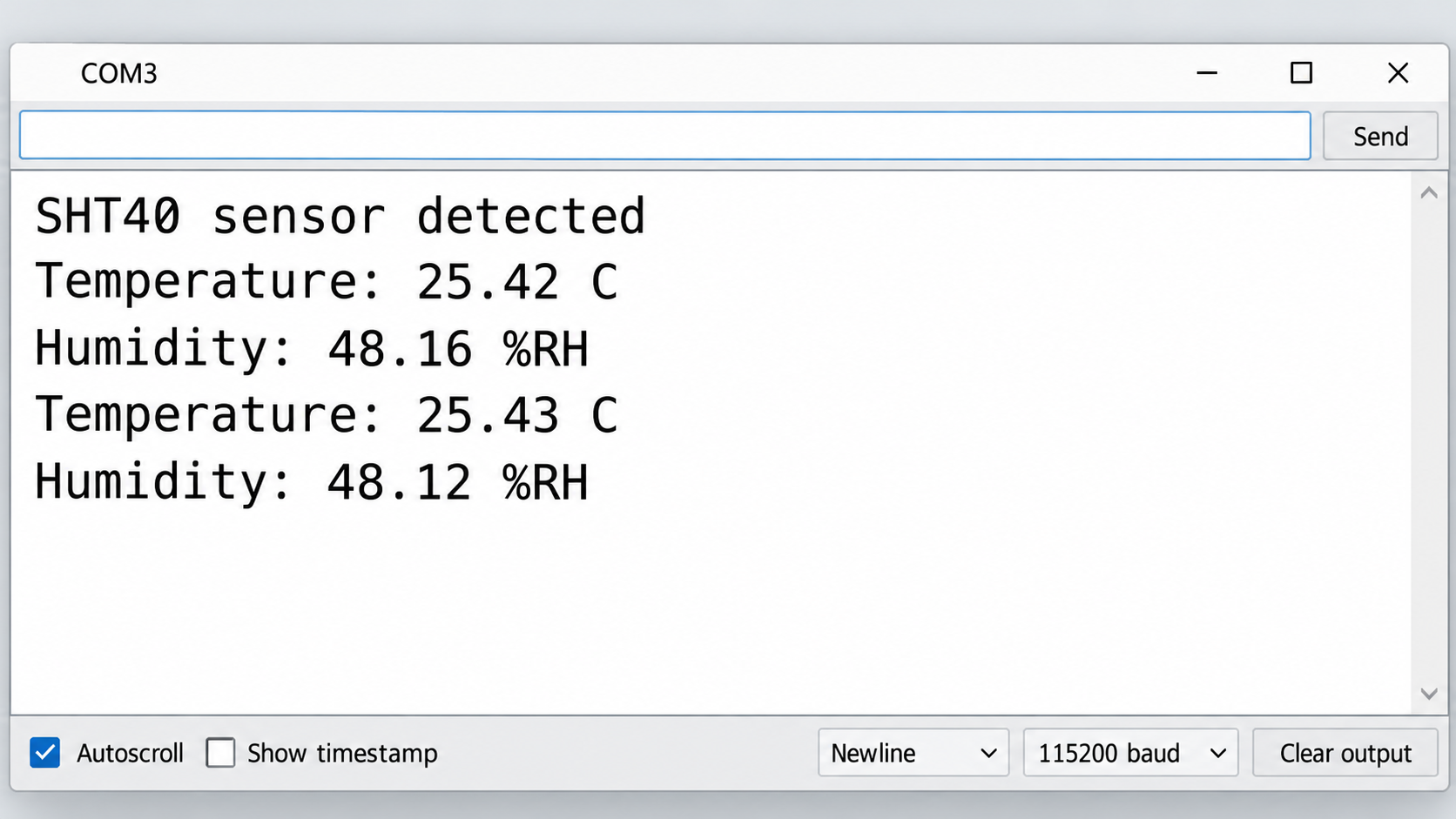Focus the serial message input field

coord(665,136)
